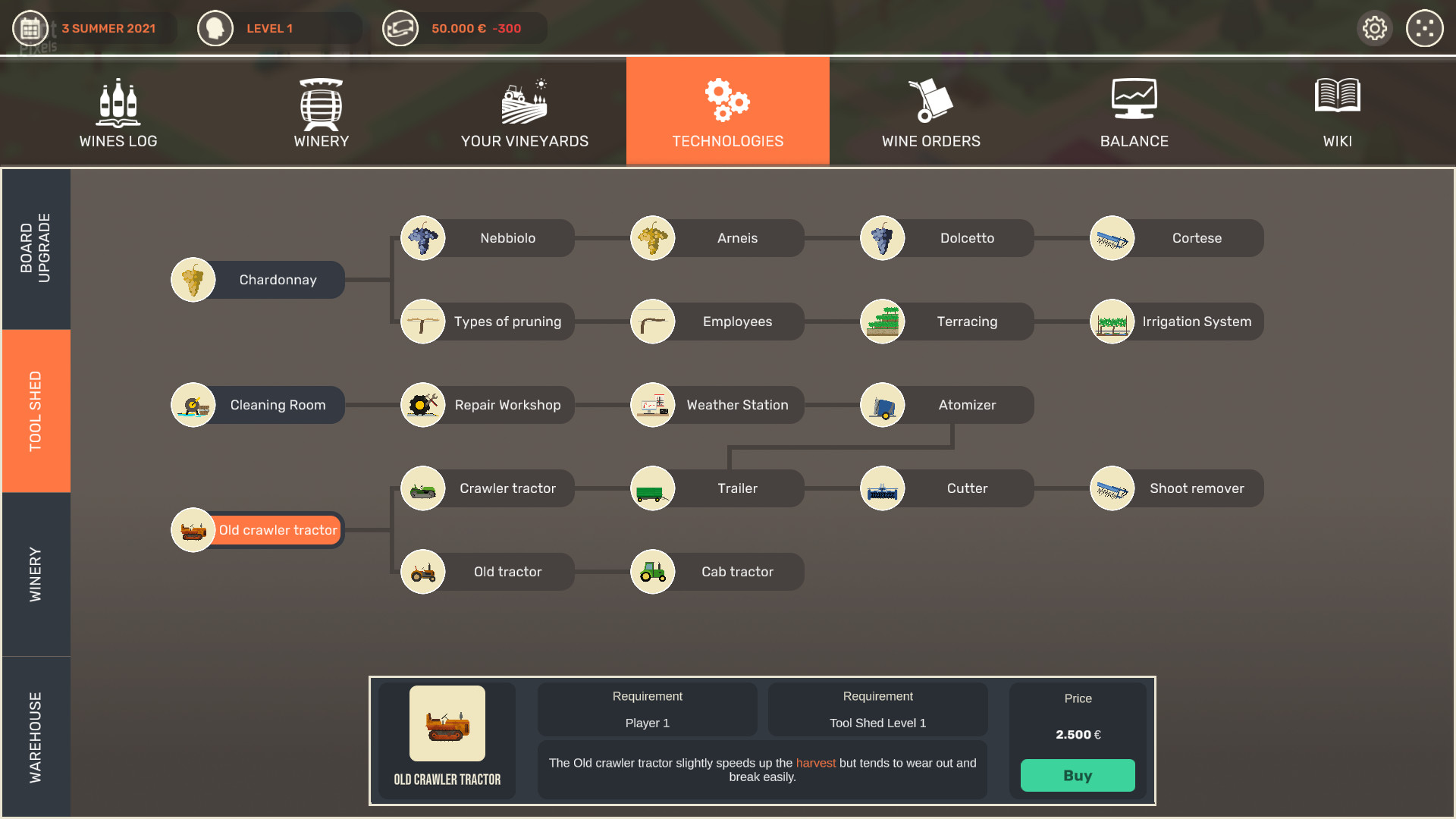Click the TOOL SHED sidebar tab
The height and width of the screenshot is (819, 1456).
point(35,410)
